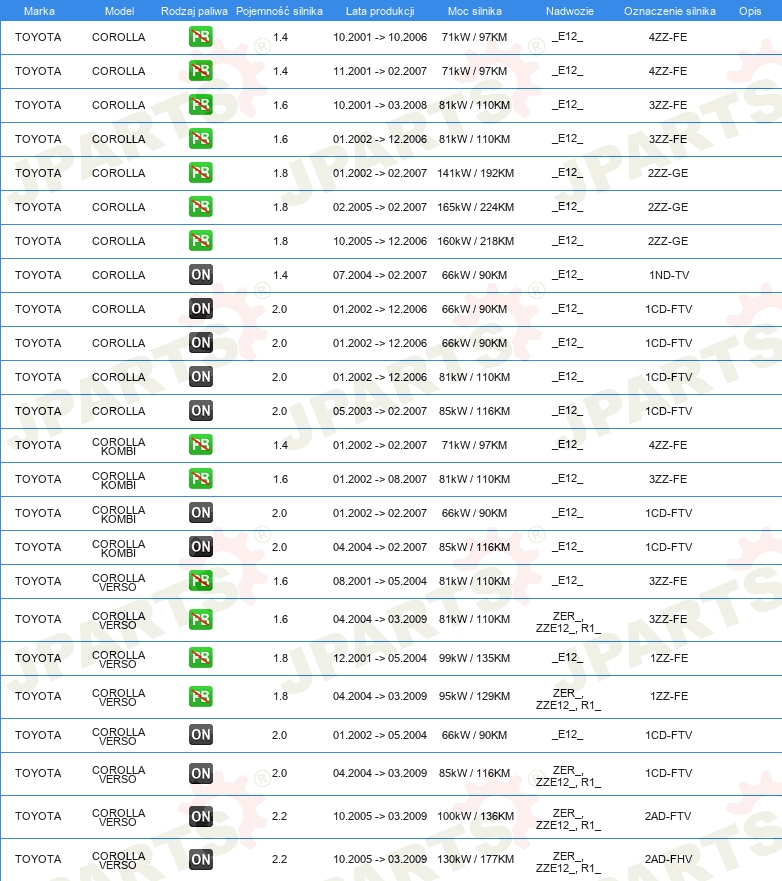The width and height of the screenshot is (782, 881).
Task: Click the Pojemność silnika column header
Action: tap(279, 11)
